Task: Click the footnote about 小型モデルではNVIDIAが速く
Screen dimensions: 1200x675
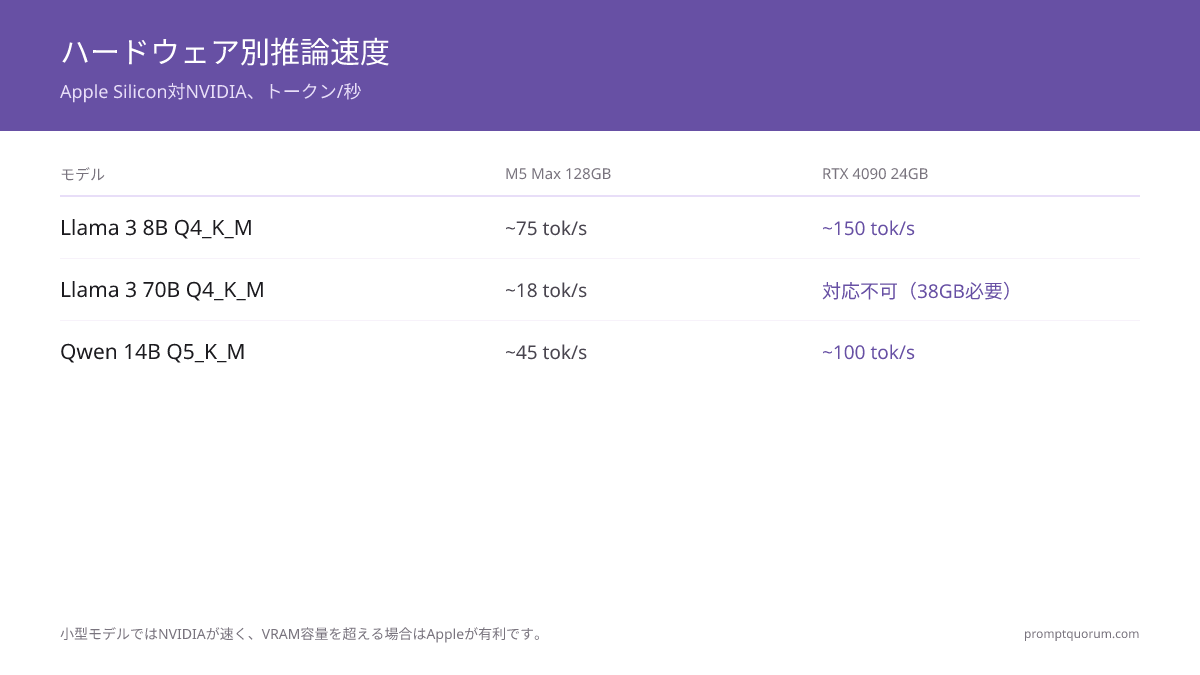Action: click(303, 634)
